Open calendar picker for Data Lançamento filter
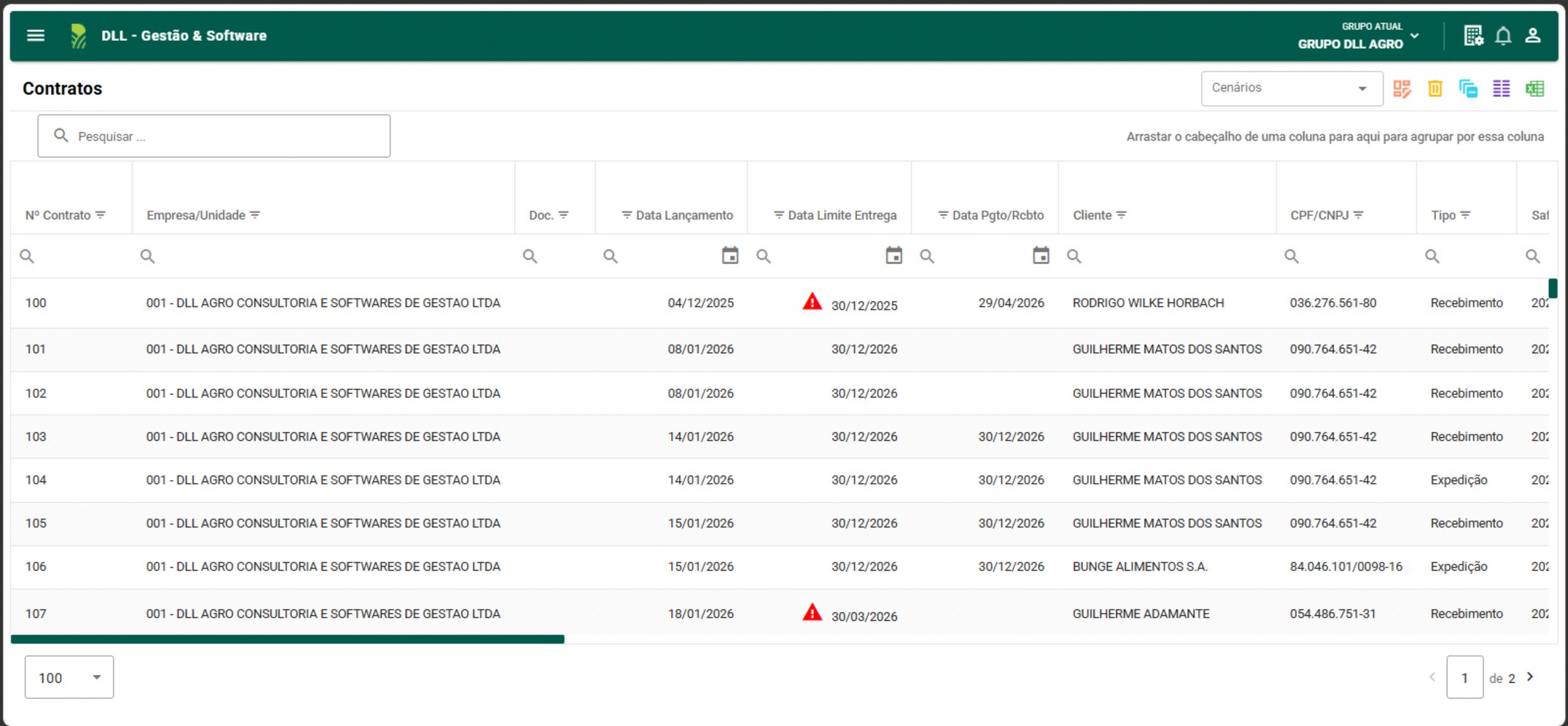1568x726 pixels. [x=730, y=255]
